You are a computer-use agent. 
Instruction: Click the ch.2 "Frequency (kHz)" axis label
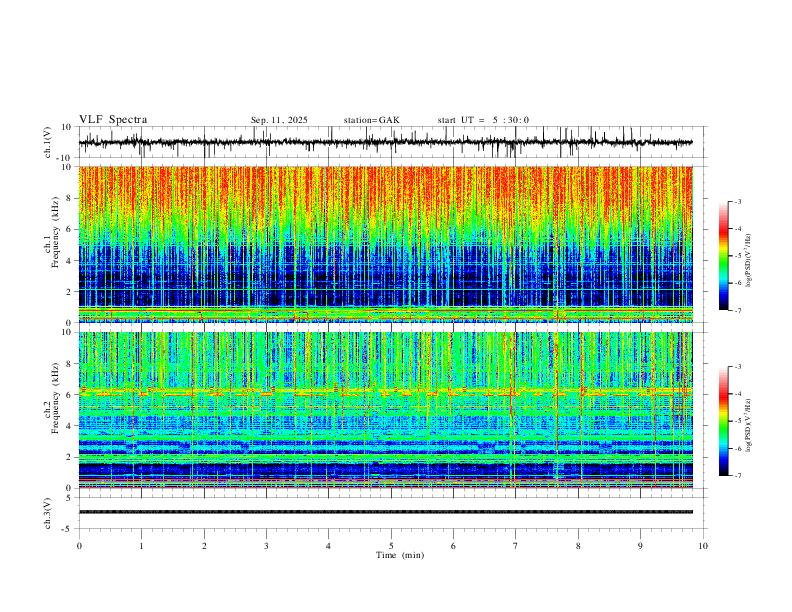[x=55, y=398]
